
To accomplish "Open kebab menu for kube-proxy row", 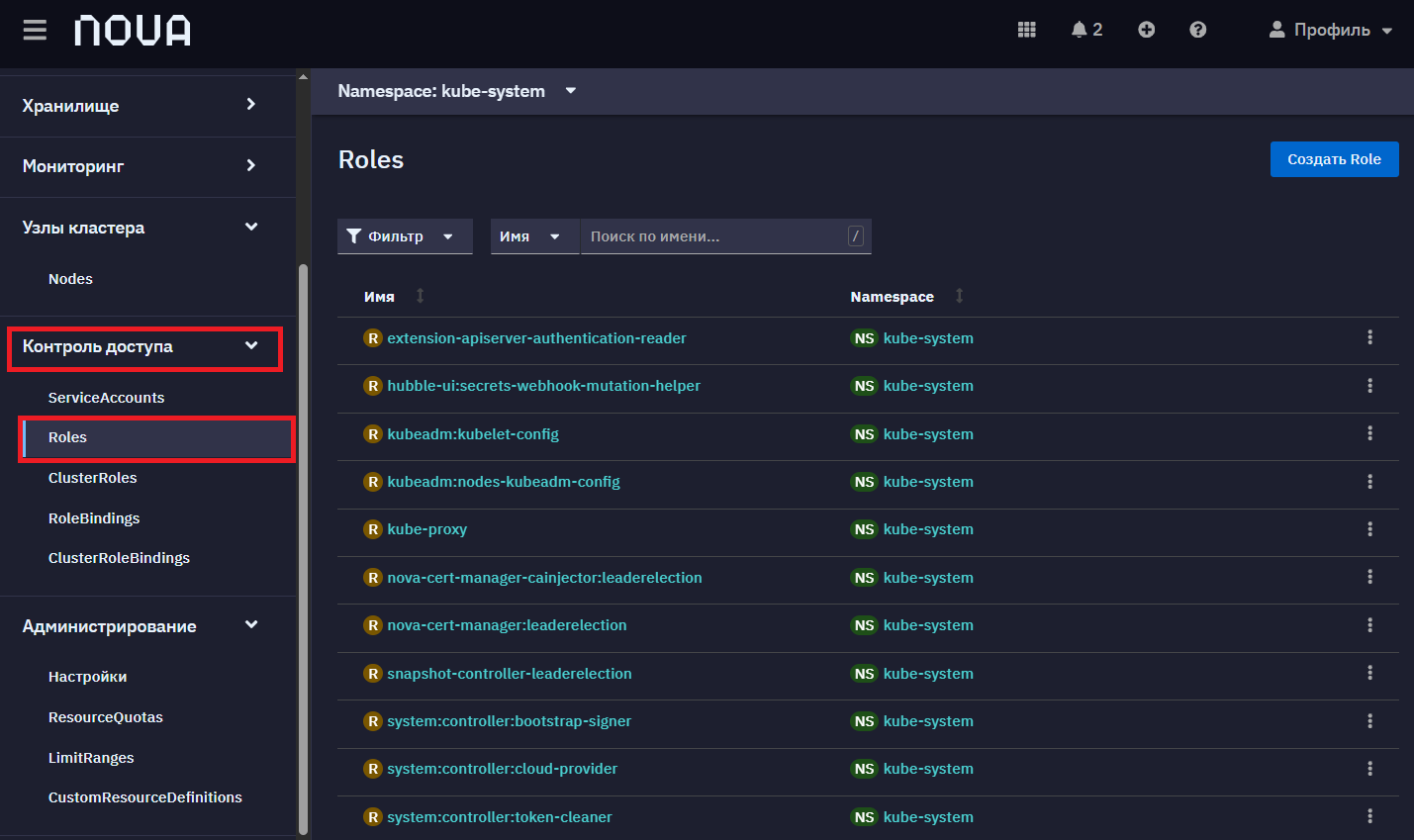I will tap(1369, 529).
